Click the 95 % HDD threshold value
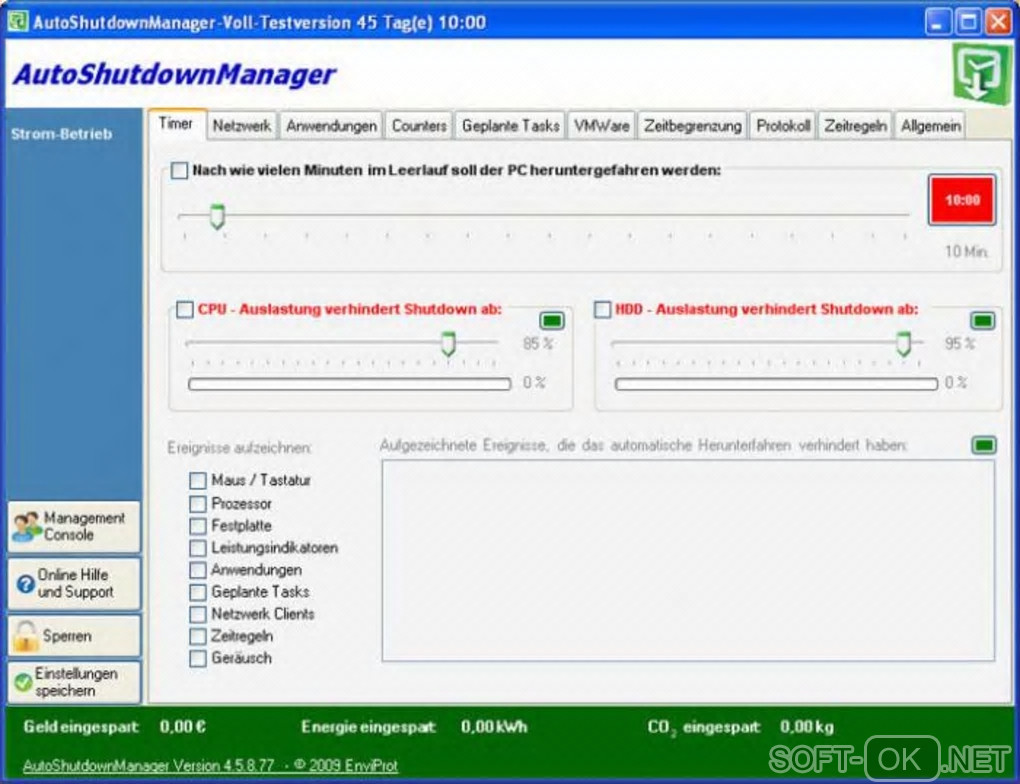Viewport: 1020px width, 784px height. 960,344
